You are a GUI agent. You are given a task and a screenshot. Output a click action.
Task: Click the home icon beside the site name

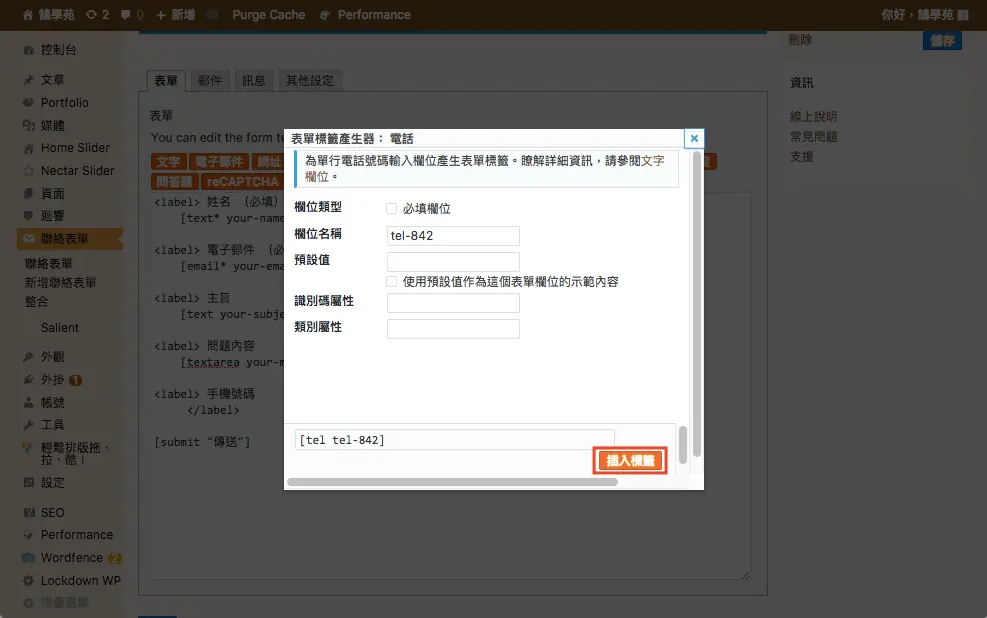click(28, 14)
